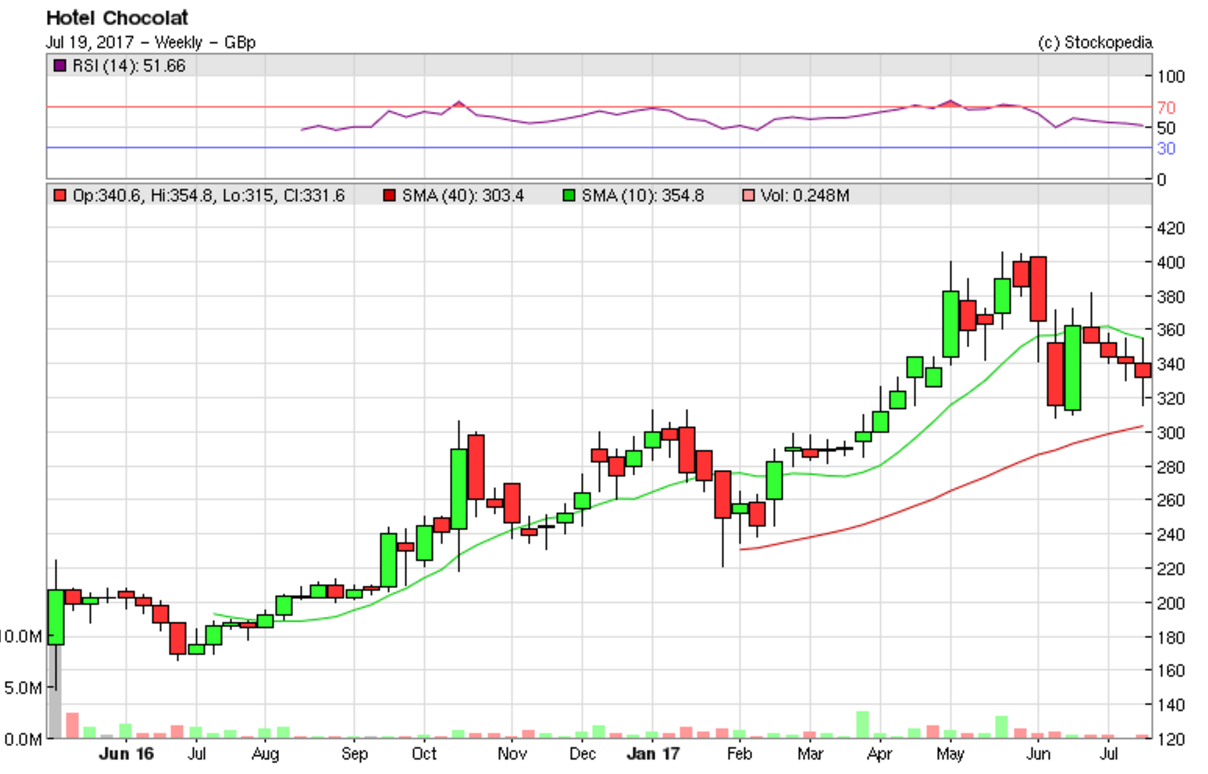
Task: Click the 'Vol: 0.248M' label
Action: [x=805, y=196]
